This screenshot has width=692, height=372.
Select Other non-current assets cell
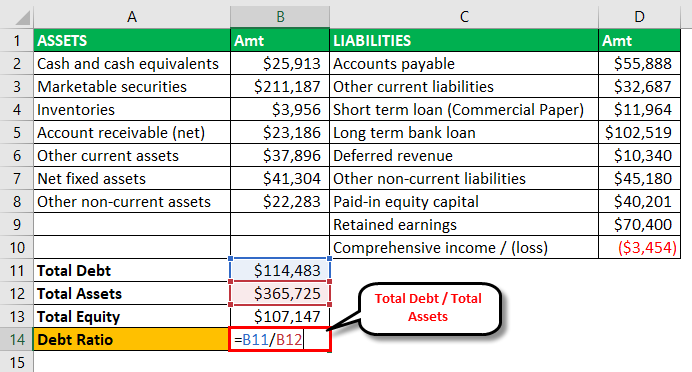[x=132, y=201]
